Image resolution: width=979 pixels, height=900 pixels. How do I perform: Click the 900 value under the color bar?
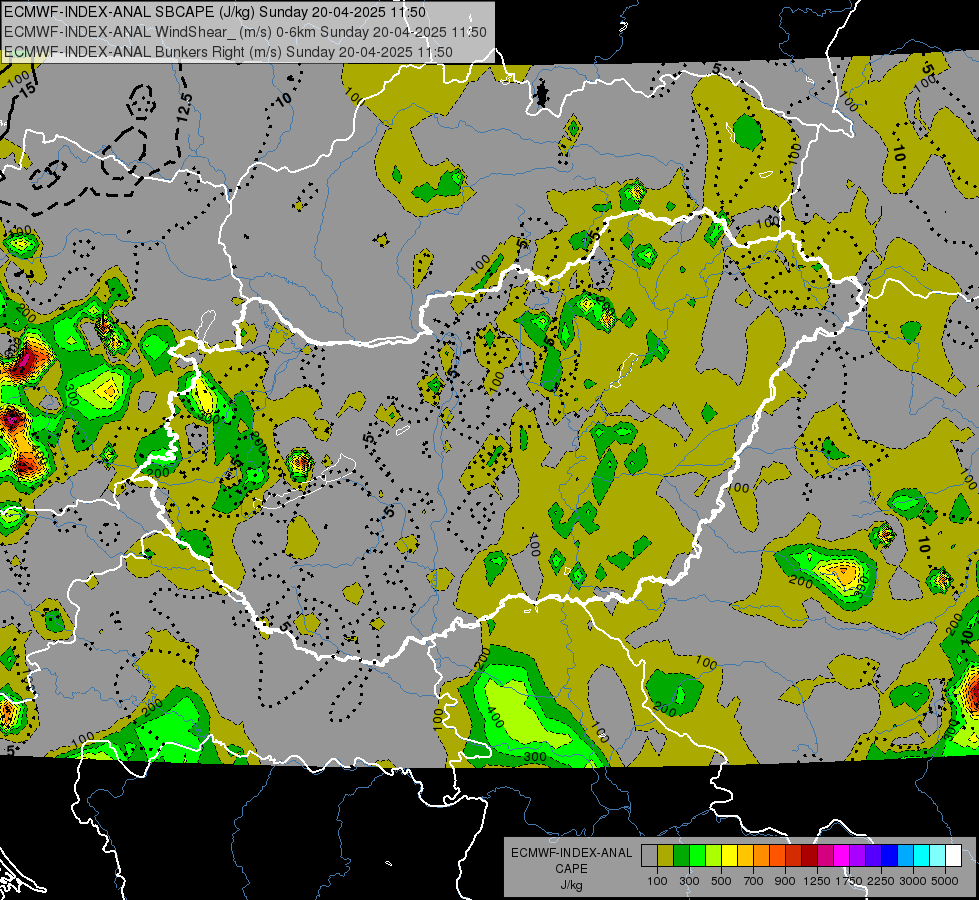pyautogui.click(x=785, y=881)
